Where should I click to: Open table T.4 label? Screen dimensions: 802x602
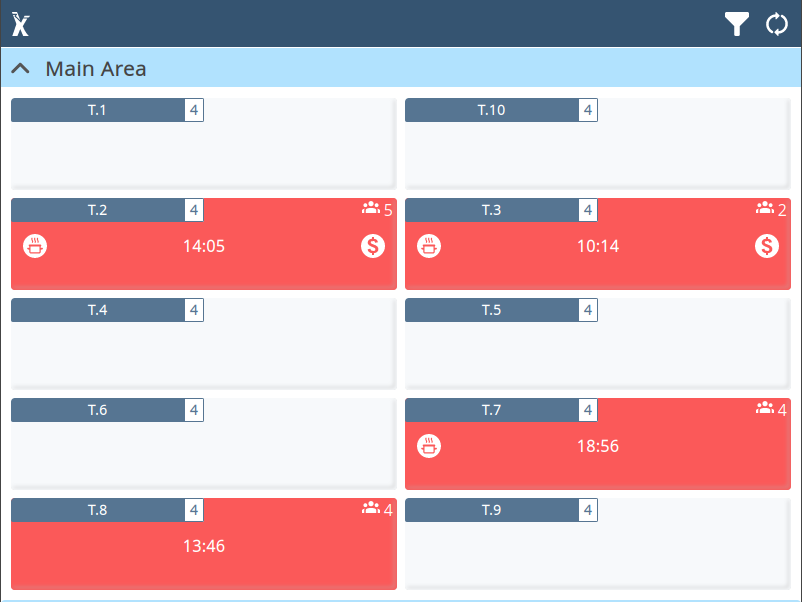click(x=97, y=310)
